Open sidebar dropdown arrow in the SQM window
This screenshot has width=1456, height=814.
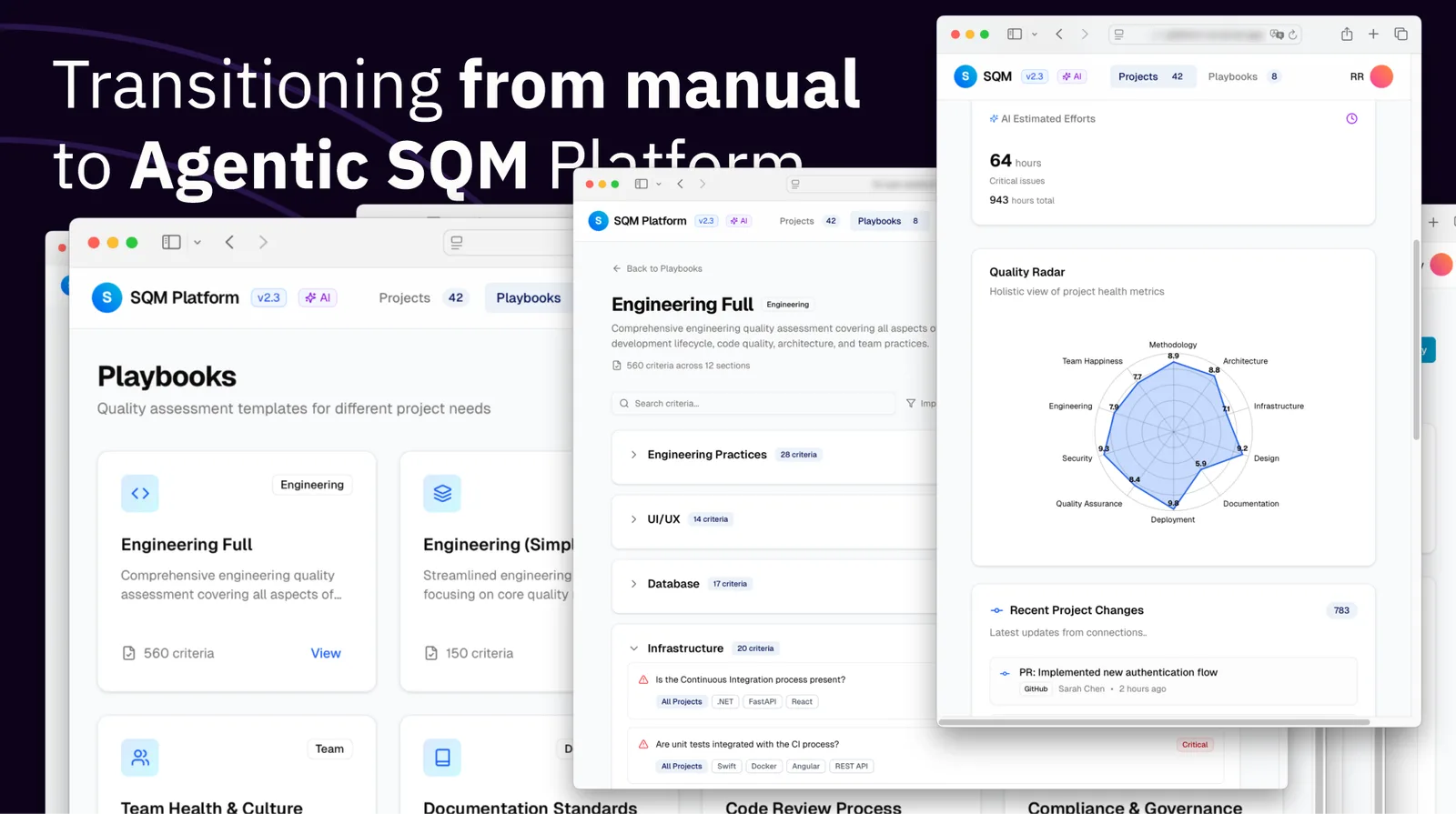[1035, 35]
